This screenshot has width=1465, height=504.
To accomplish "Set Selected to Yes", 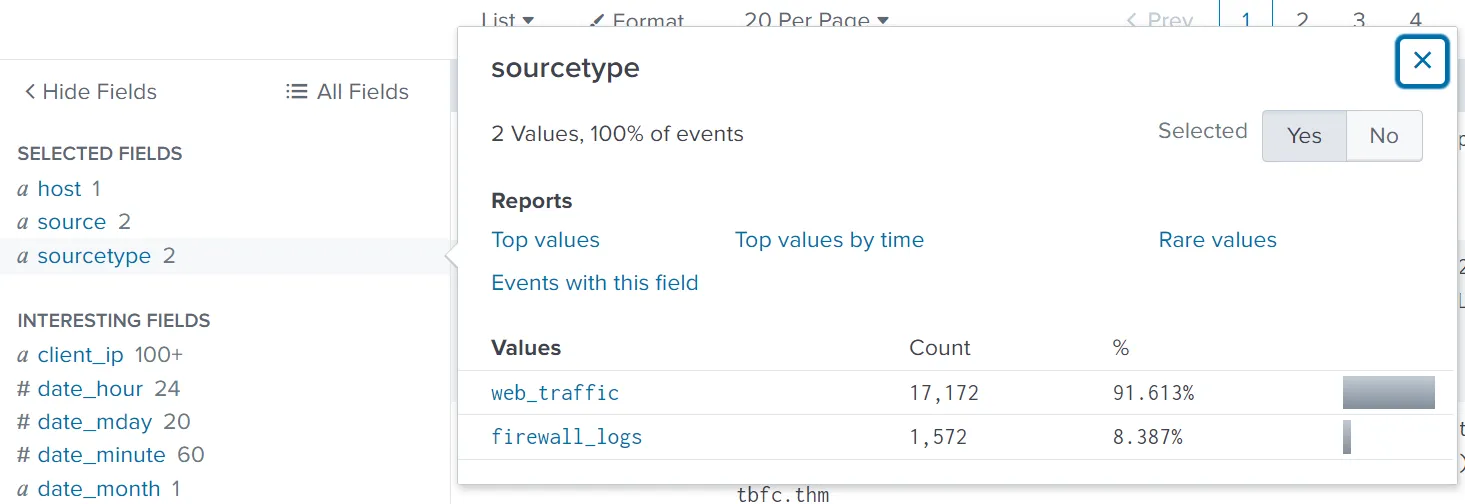I will [1304, 136].
